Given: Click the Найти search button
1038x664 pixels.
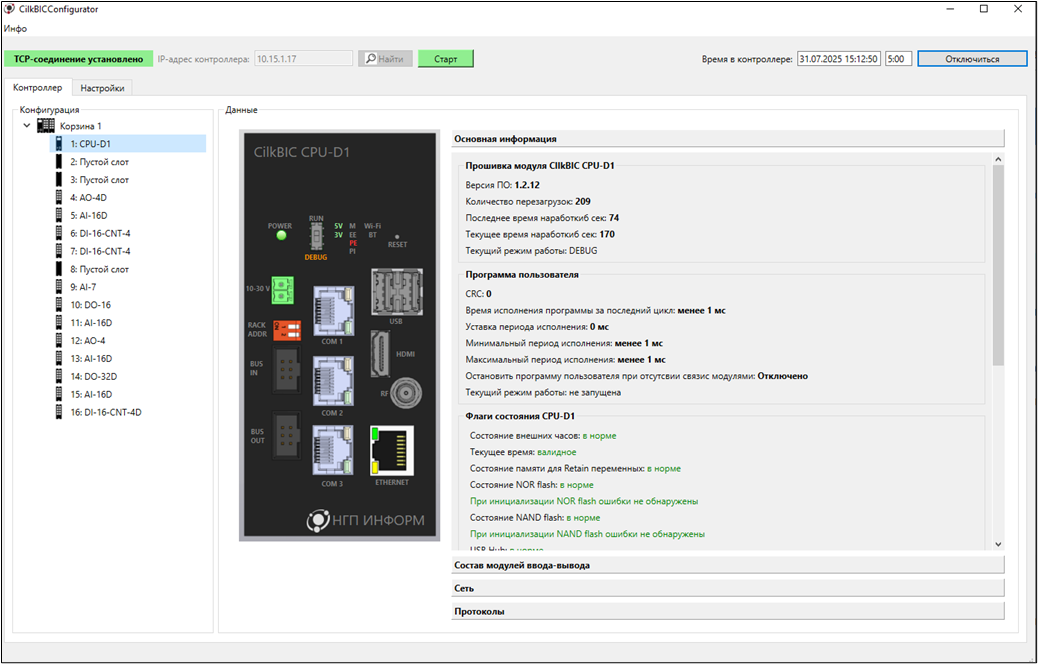Looking at the screenshot, I should coord(385,59).
